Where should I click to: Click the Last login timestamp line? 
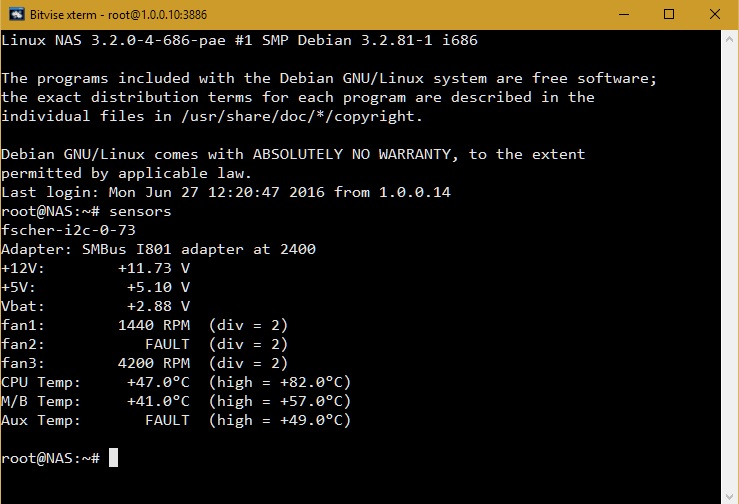225,192
